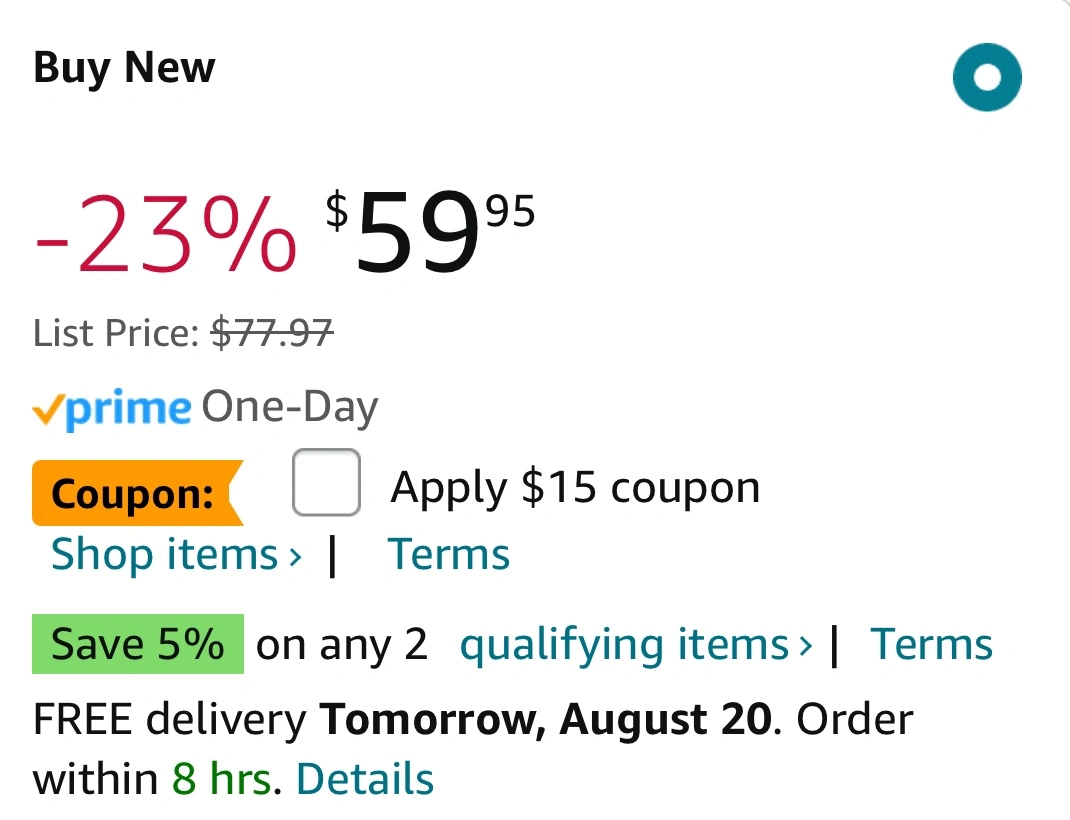Click the green 8 hrs countdown text
Screen dimensions: 1070x820
tap(221, 779)
